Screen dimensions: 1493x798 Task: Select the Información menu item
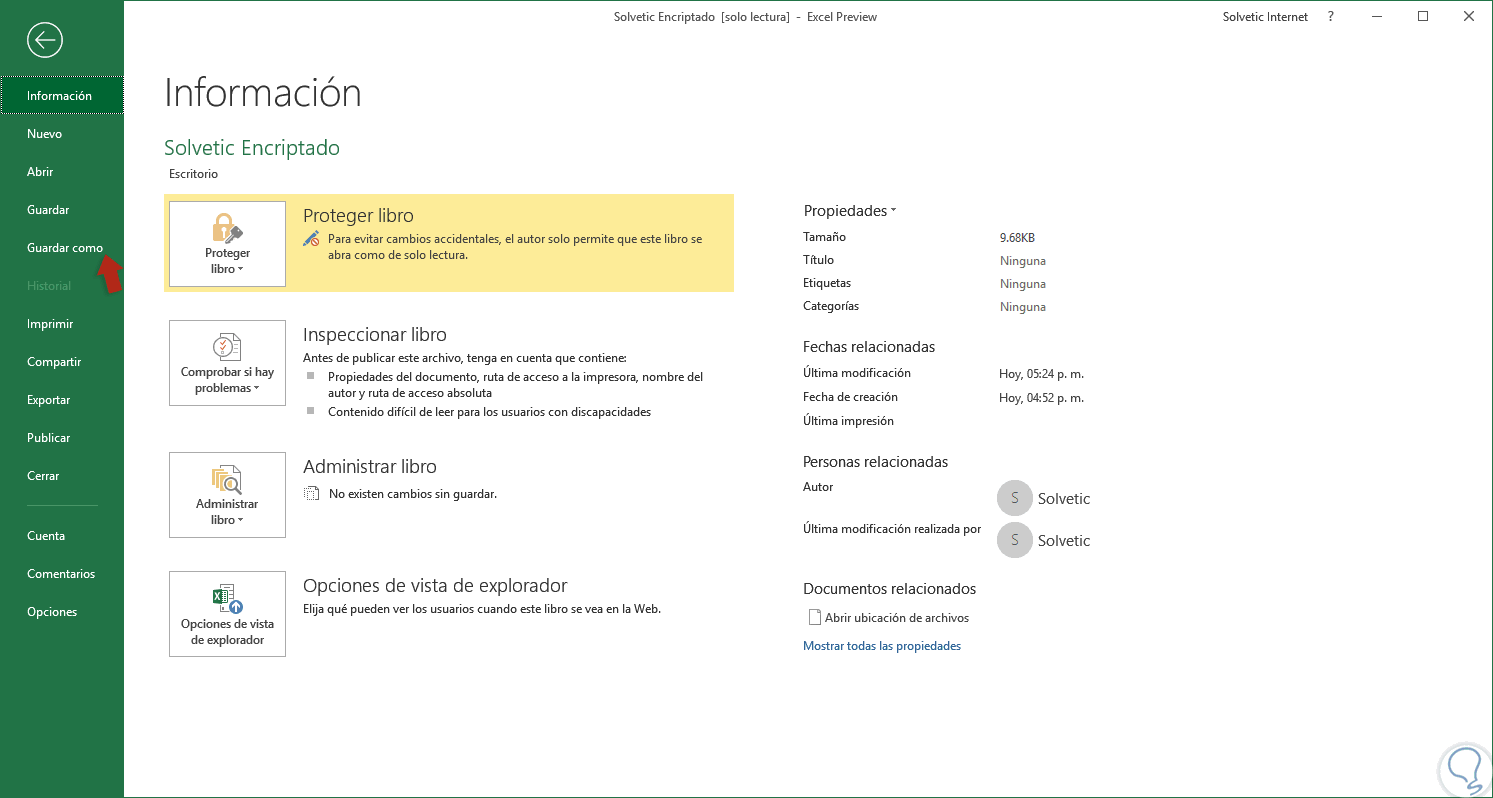click(x=62, y=96)
